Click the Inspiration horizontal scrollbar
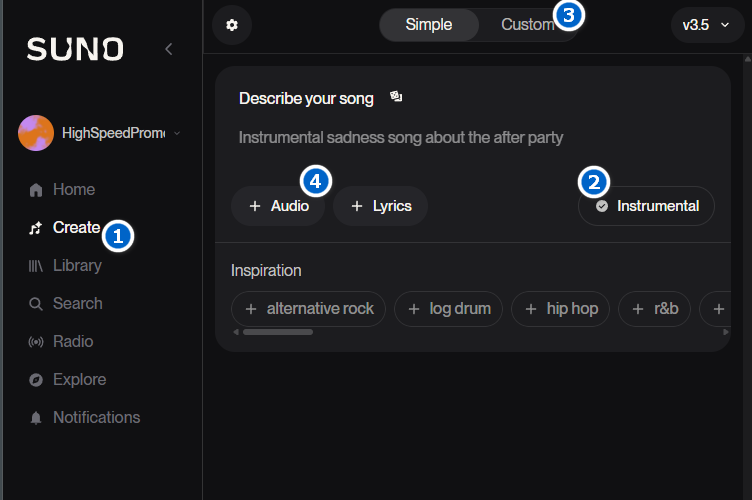Screen dimensions: 752x500 [277, 332]
